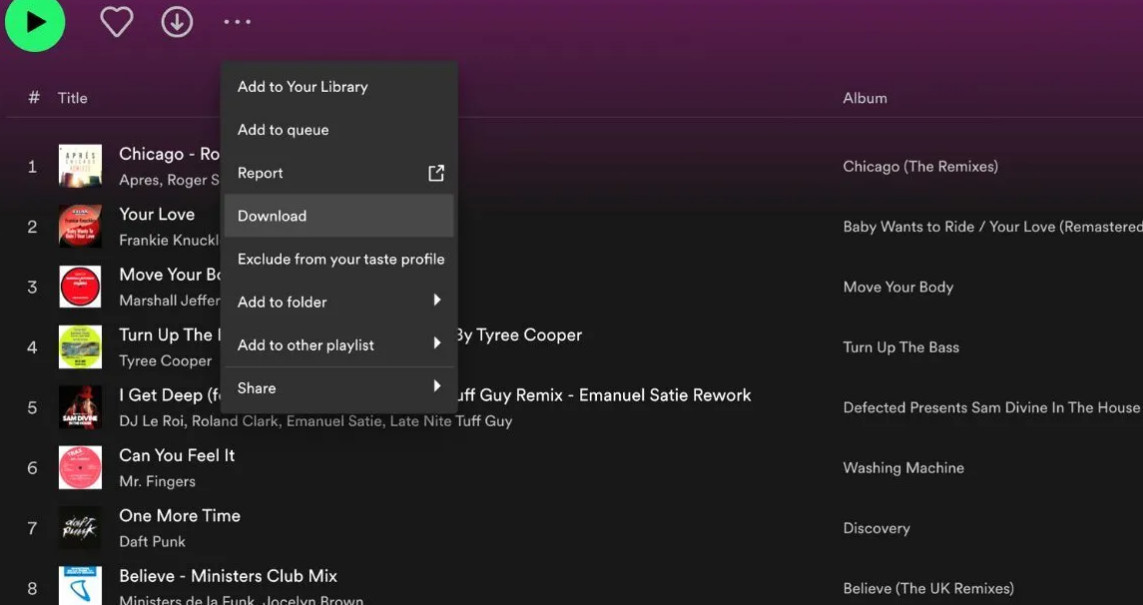Viewport: 1143px width, 605px height.
Task: Open the three-dots more options menu
Action: (238, 22)
